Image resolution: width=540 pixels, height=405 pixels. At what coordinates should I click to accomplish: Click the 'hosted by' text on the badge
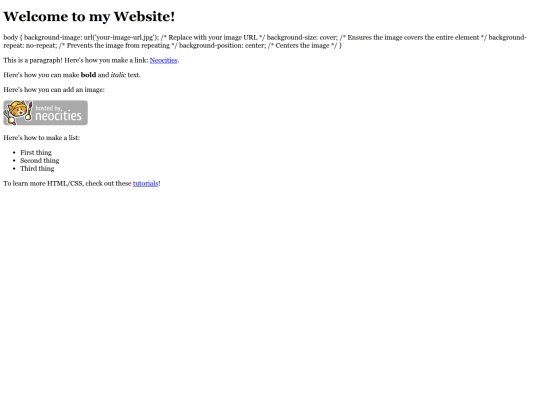[48, 108]
